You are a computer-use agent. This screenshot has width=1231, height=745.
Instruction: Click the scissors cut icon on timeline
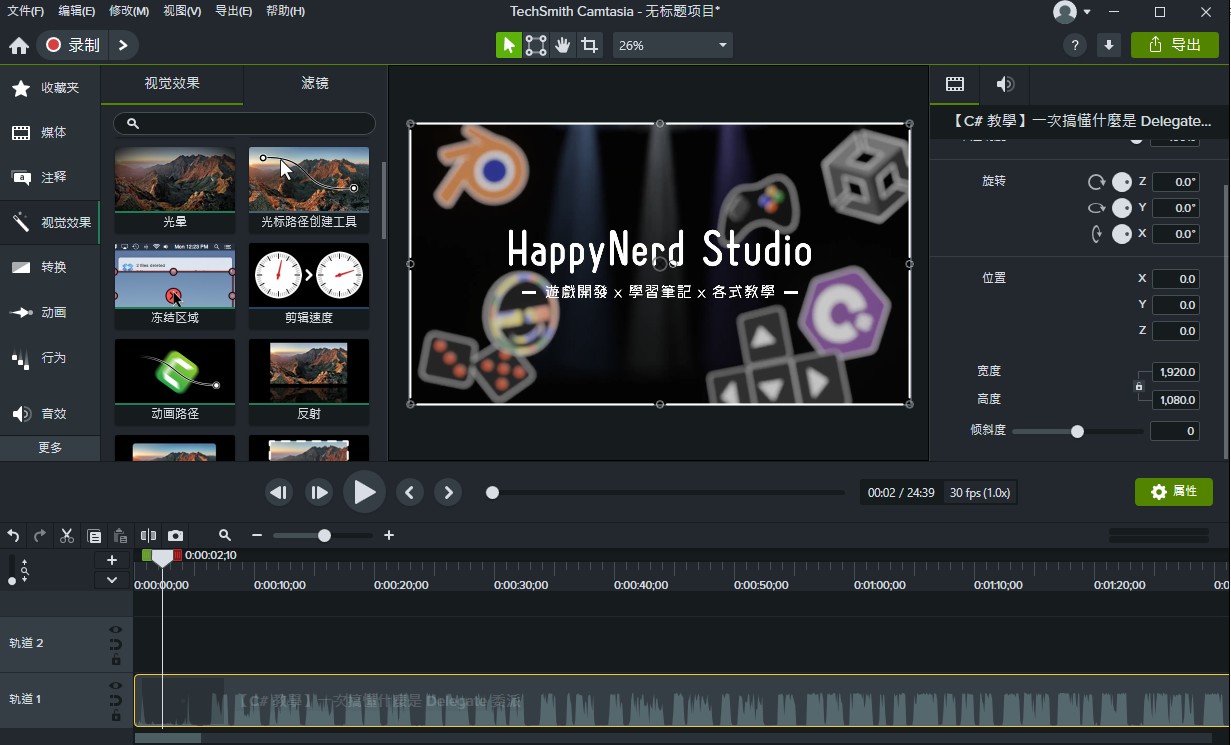(x=67, y=536)
